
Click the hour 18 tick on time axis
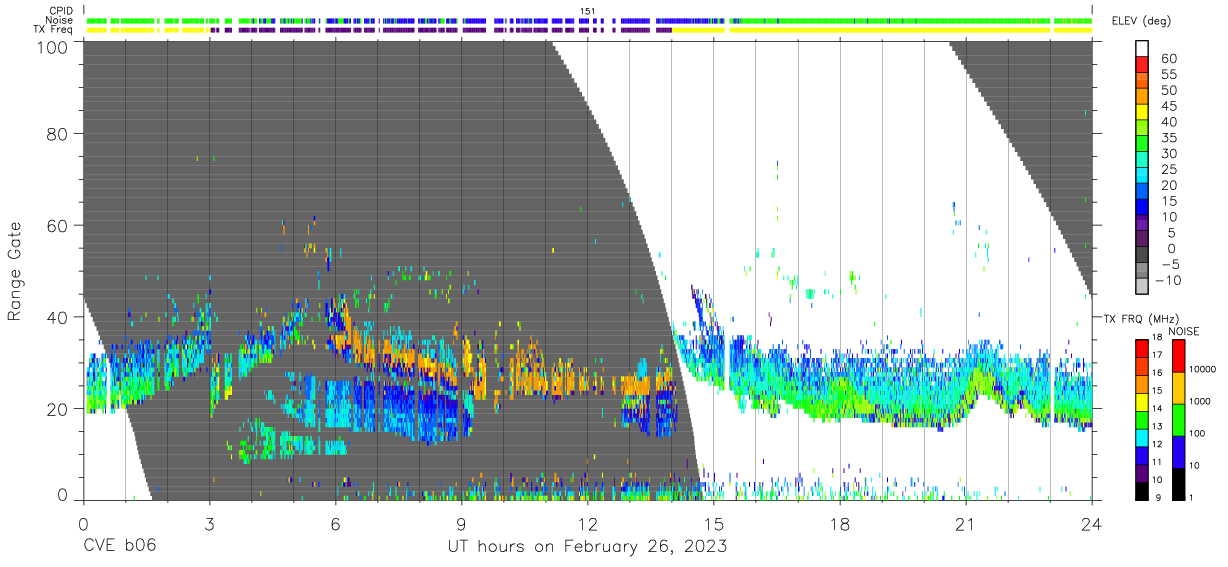pos(840,523)
